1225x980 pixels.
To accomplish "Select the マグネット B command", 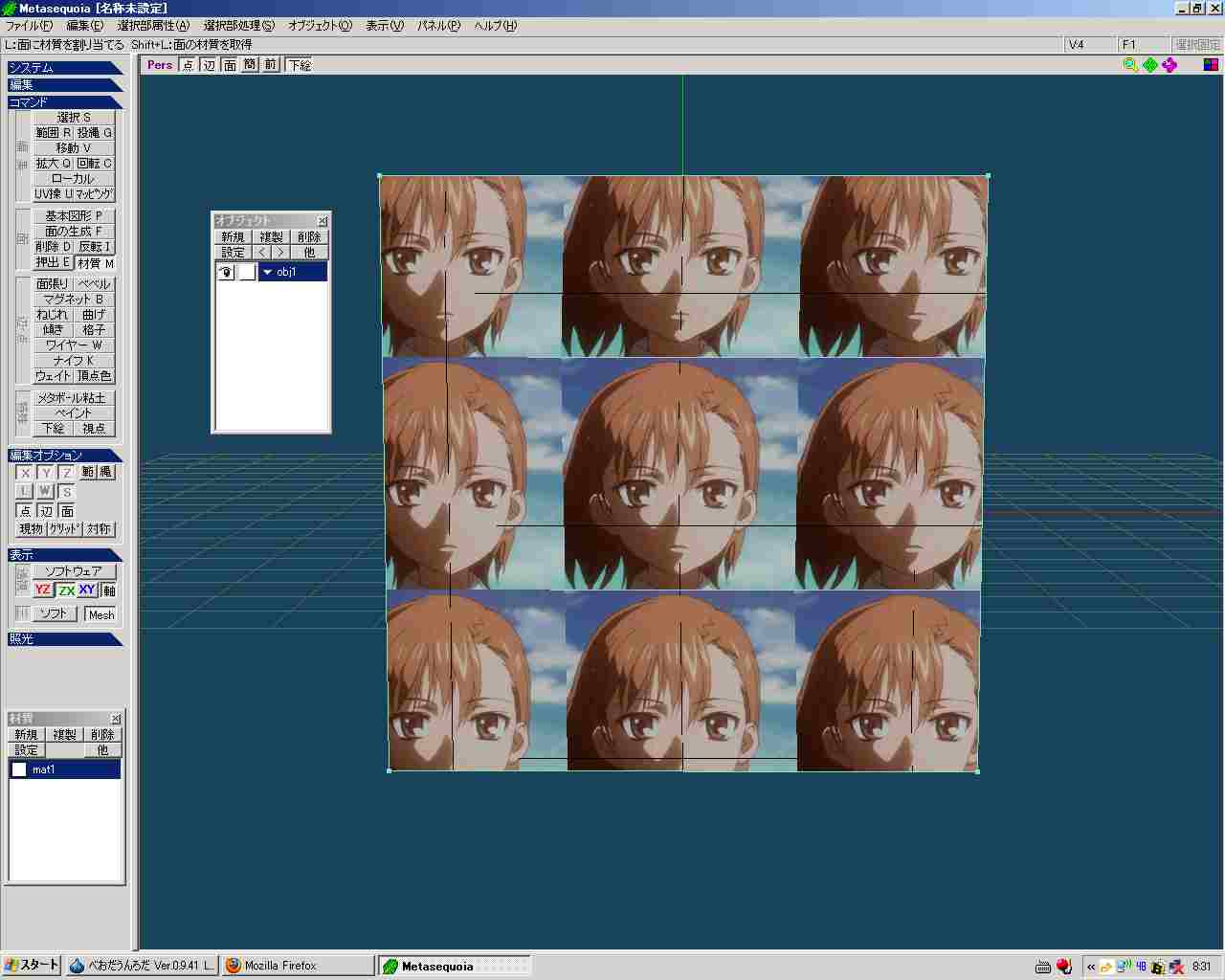I will tap(74, 300).
